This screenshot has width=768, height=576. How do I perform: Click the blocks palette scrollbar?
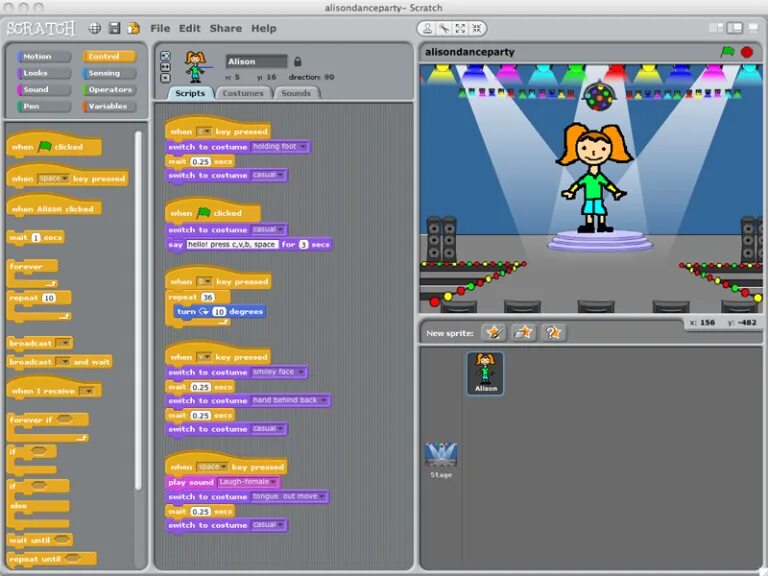pyautogui.click(x=138, y=310)
